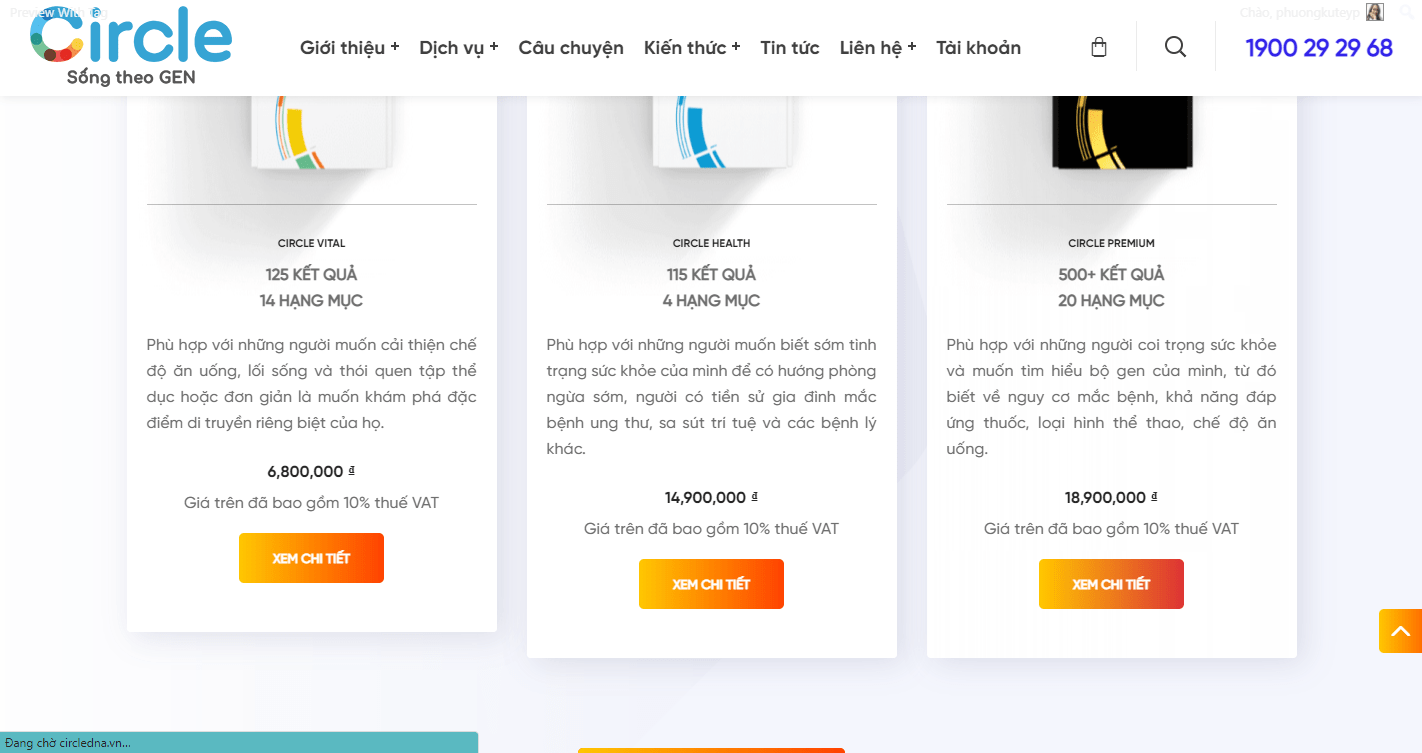Click the scroll-to-top arrow button

point(1400,631)
